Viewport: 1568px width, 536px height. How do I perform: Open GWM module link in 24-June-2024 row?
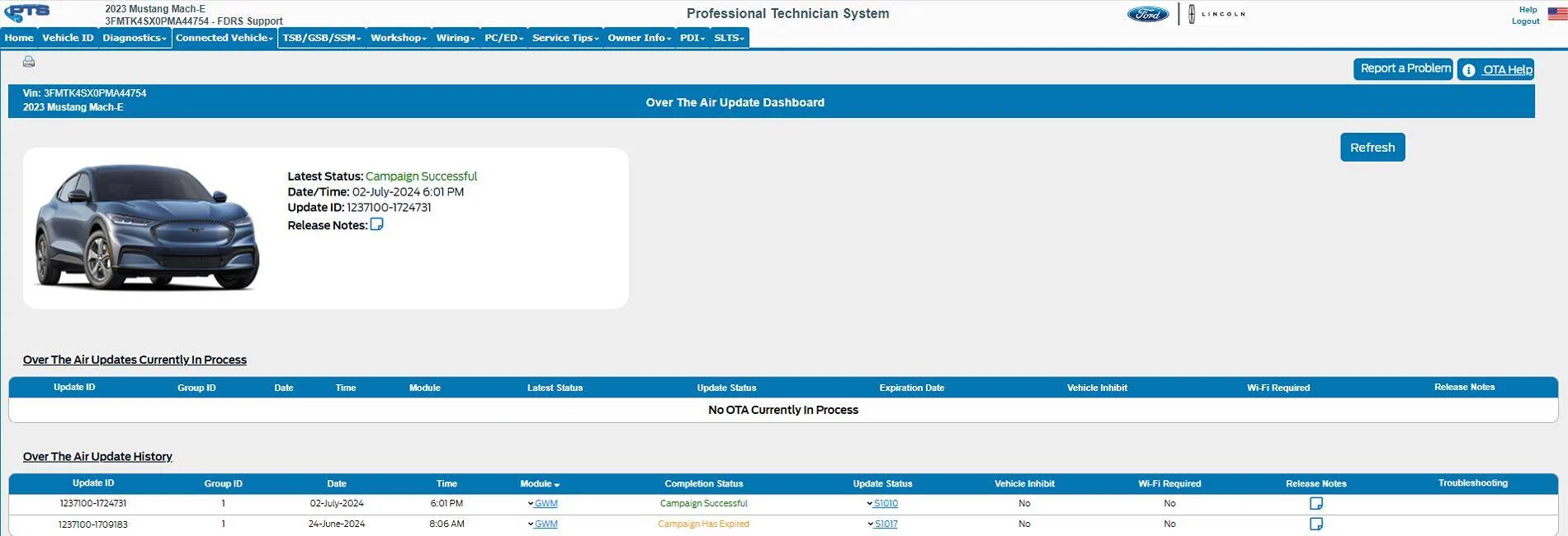(546, 524)
